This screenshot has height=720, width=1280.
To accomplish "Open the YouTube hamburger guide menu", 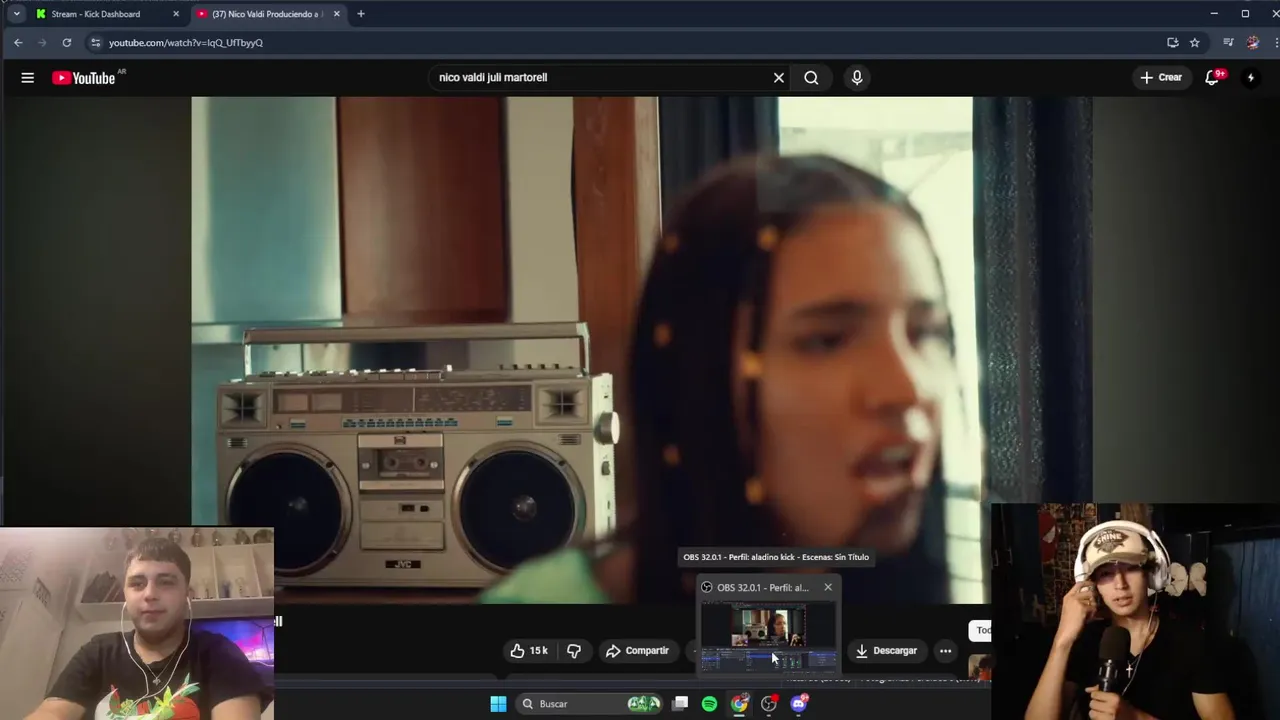I will click(28, 77).
